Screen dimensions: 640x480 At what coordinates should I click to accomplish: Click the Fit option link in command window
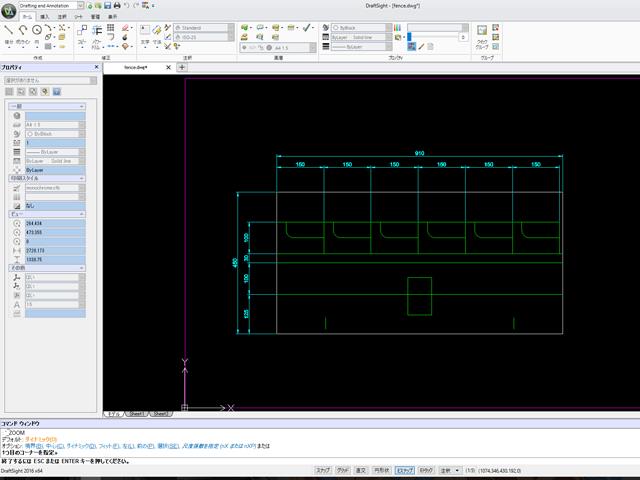pos(109,446)
